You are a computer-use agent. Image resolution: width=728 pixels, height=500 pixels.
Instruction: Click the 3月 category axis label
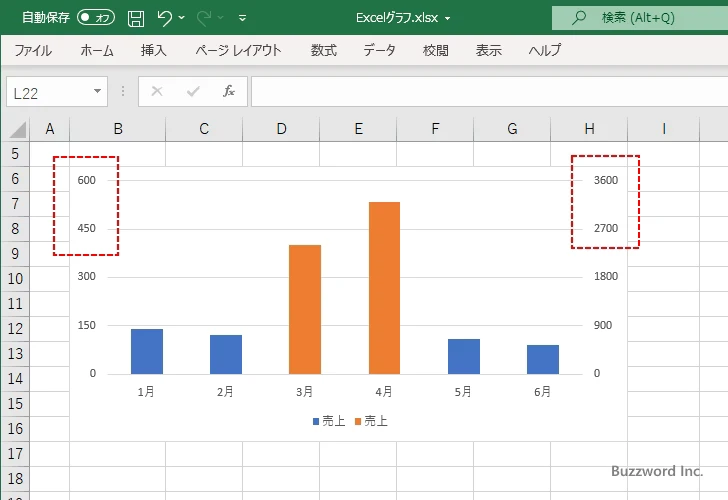pyautogui.click(x=305, y=392)
